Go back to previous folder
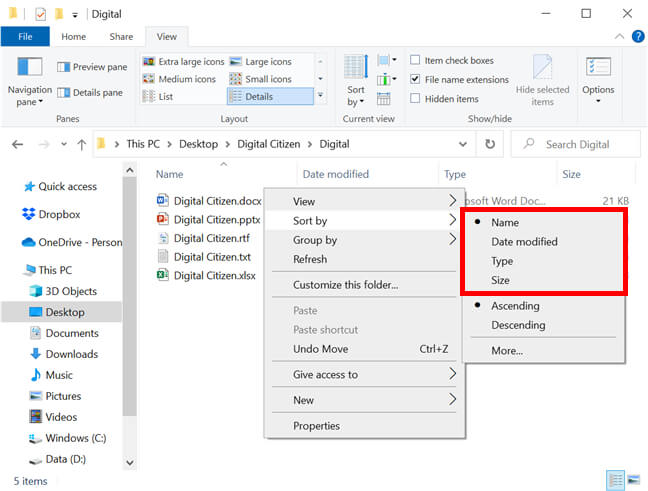Viewport: 648px width, 491px height. [x=18, y=144]
